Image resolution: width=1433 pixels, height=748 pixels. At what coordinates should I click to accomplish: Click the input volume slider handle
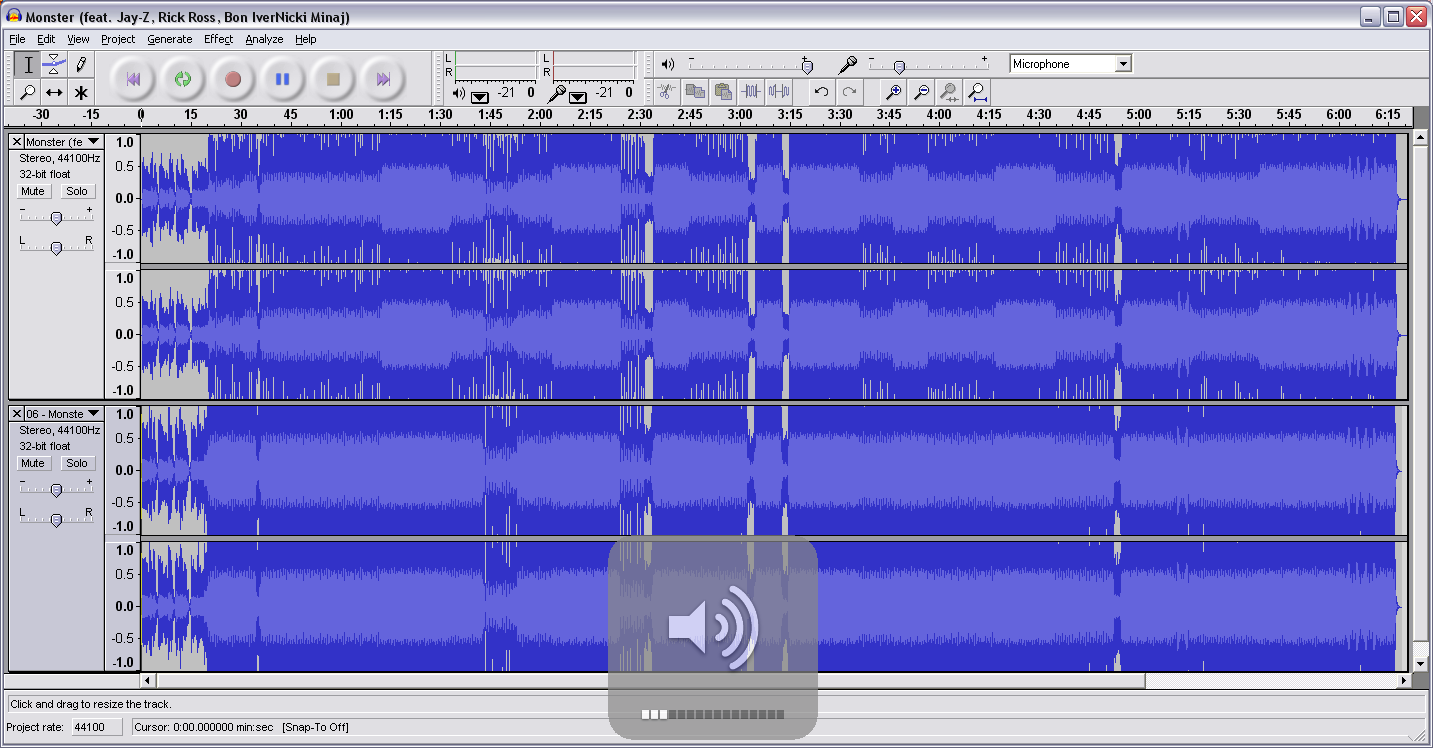pyautogui.click(x=899, y=66)
